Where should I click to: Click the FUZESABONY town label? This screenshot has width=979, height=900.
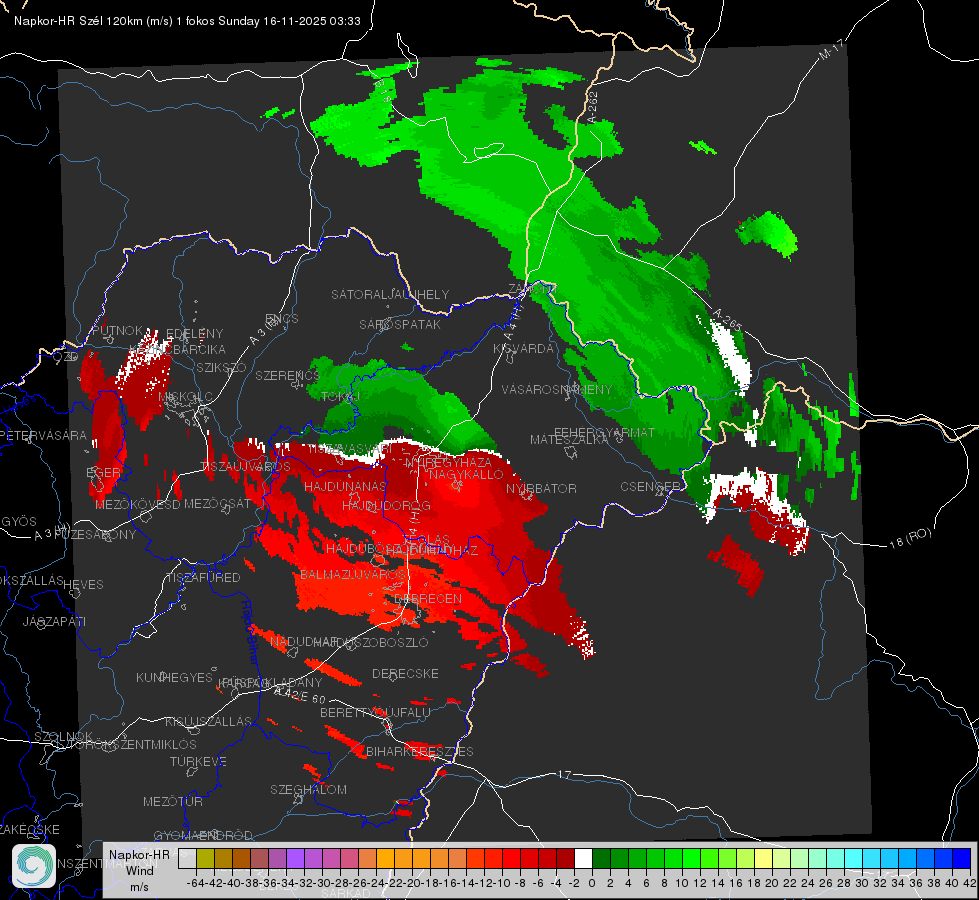(x=95, y=535)
